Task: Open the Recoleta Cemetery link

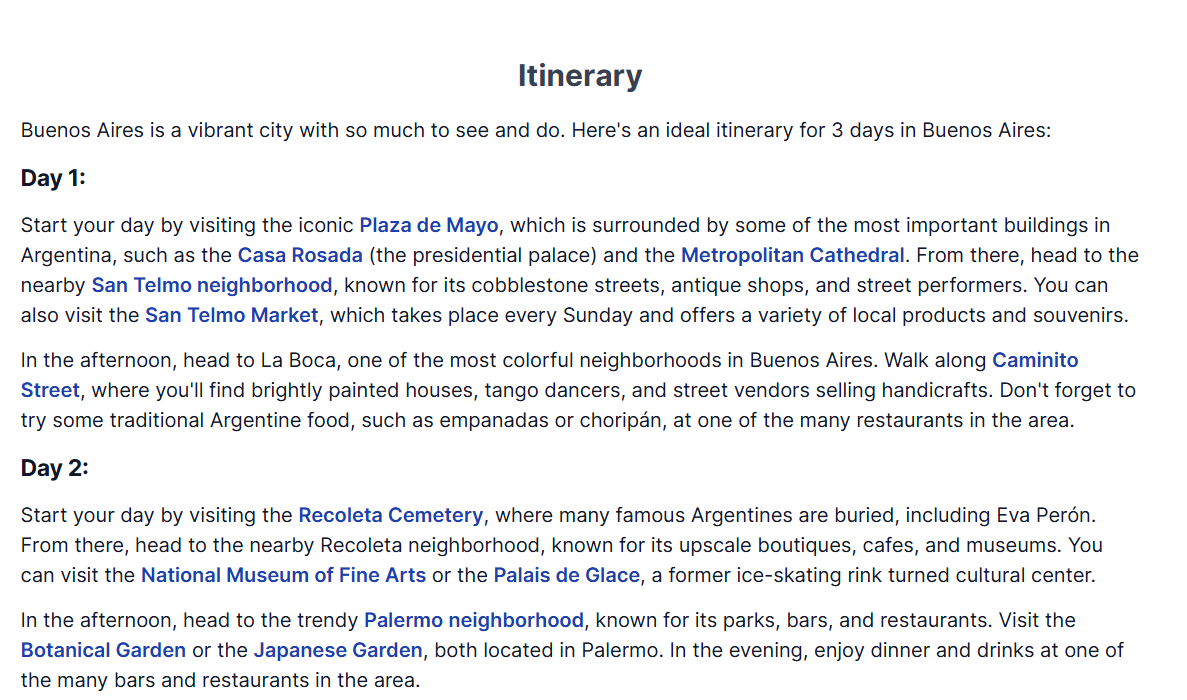Action: click(x=391, y=515)
